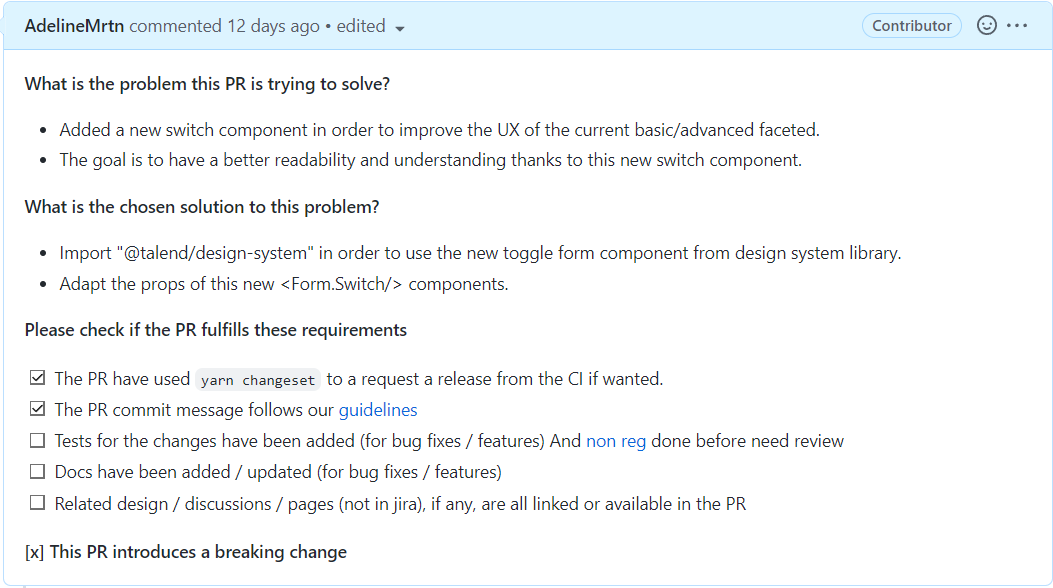Open the comment options ellipsis menu
The width and height of the screenshot is (1053, 588).
pos(1018,26)
